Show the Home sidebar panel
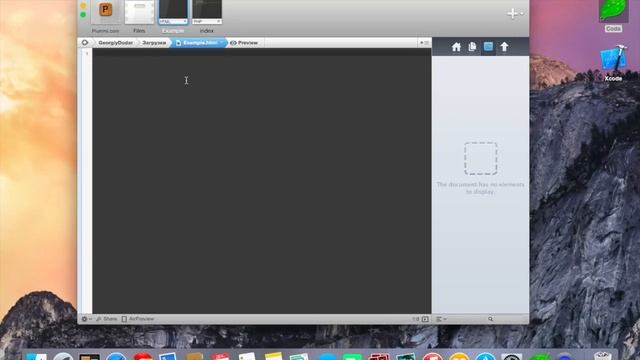 (456, 47)
